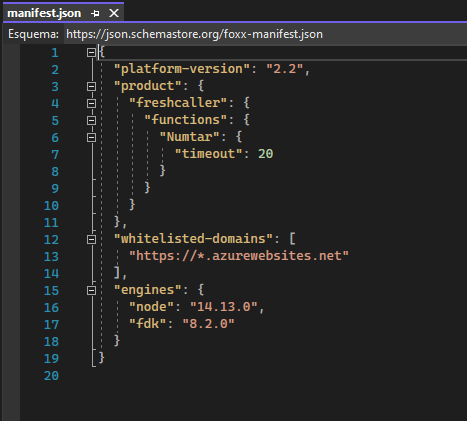Click the timeout value 20
The height and width of the screenshot is (421, 467).
[x=265, y=154]
